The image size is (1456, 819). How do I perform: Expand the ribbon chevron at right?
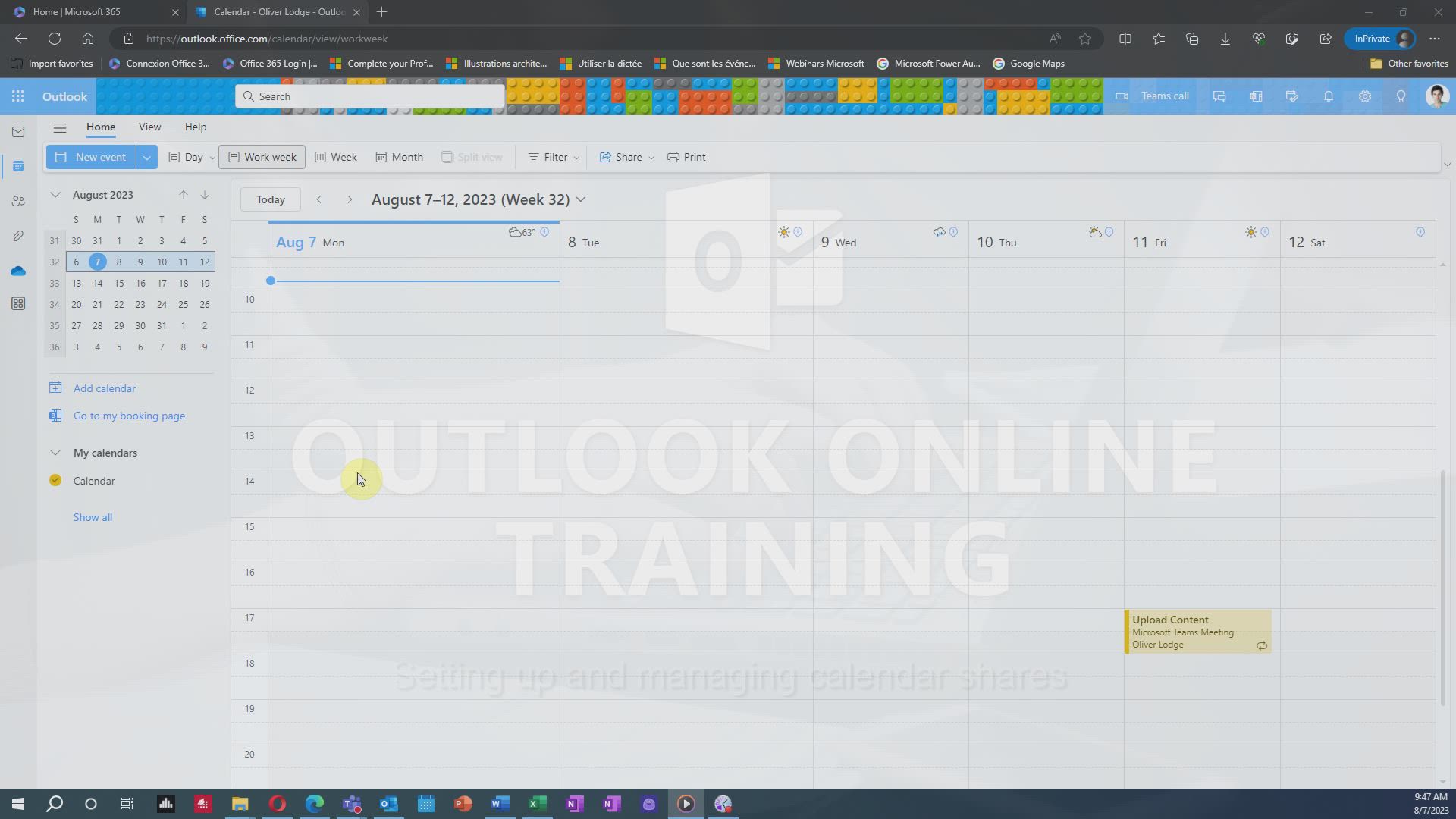pos(1447,165)
